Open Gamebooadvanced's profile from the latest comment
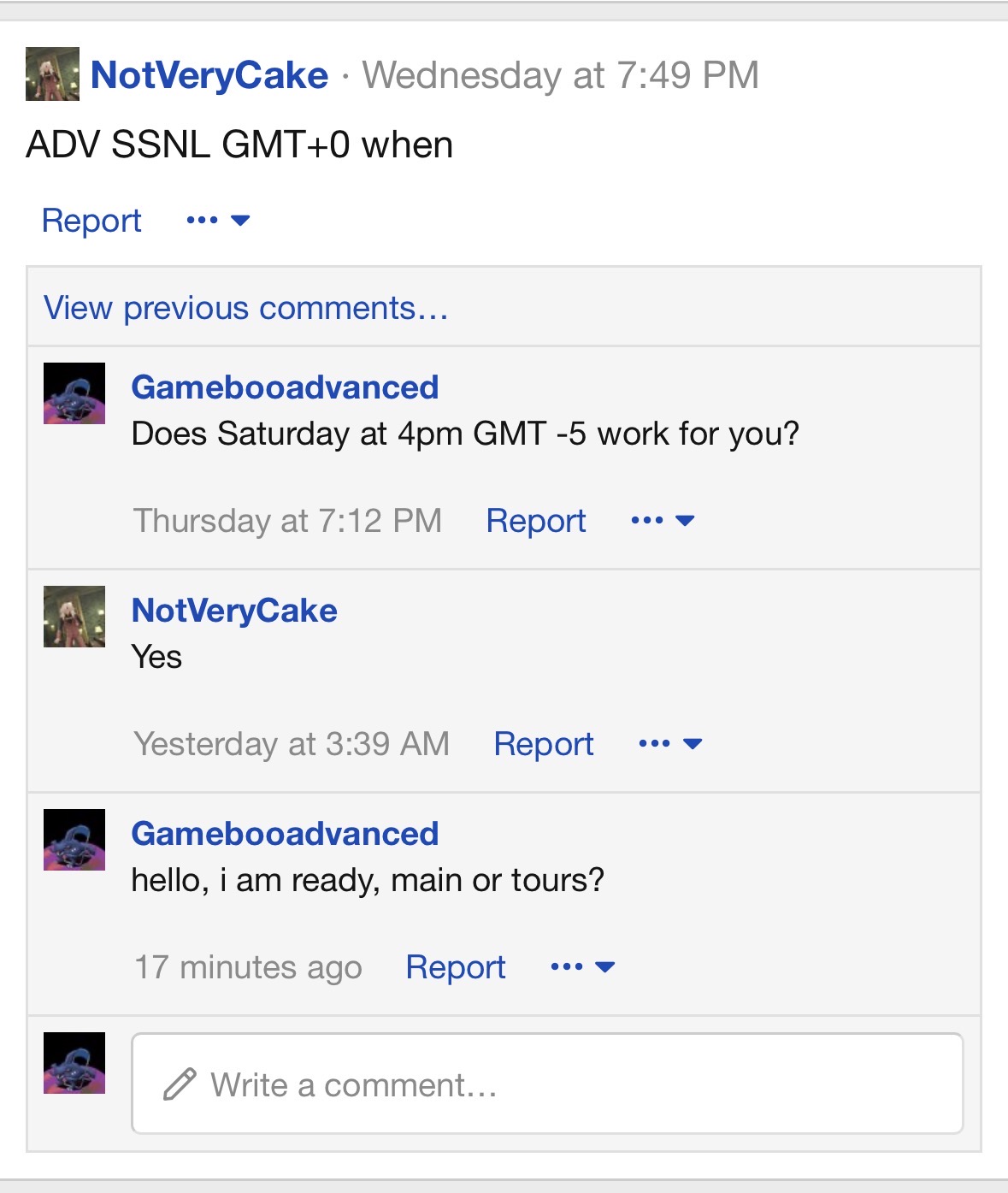Screen dimensions: 1008x1193 click(285, 834)
